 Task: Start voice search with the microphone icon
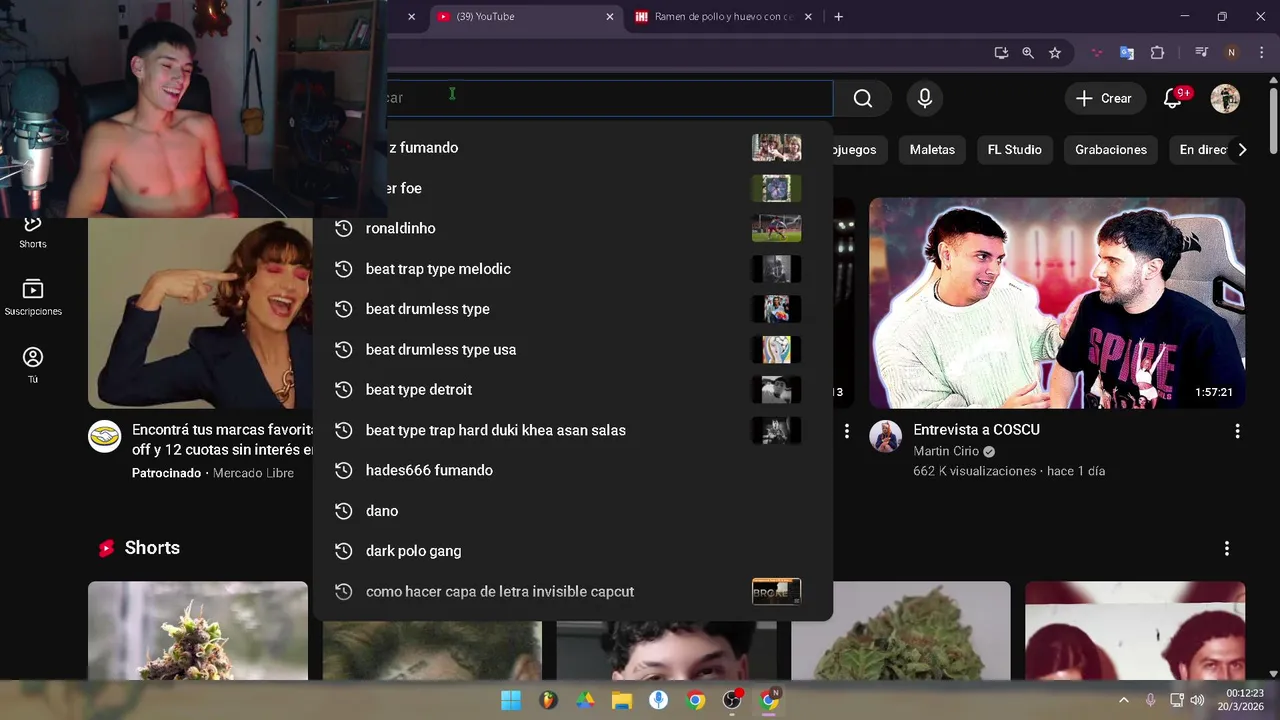coord(925,98)
